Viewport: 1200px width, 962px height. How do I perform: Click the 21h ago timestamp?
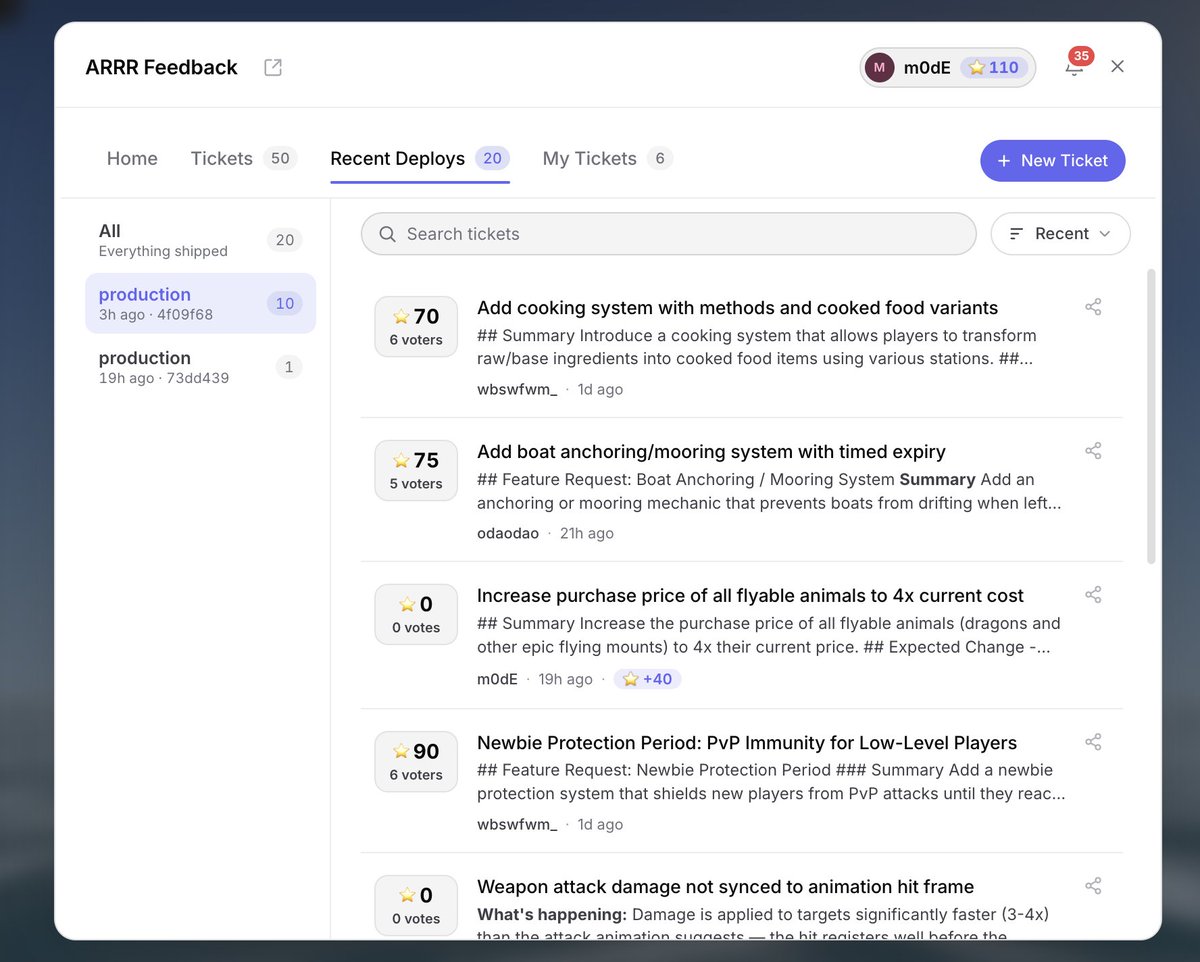pyautogui.click(x=587, y=533)
